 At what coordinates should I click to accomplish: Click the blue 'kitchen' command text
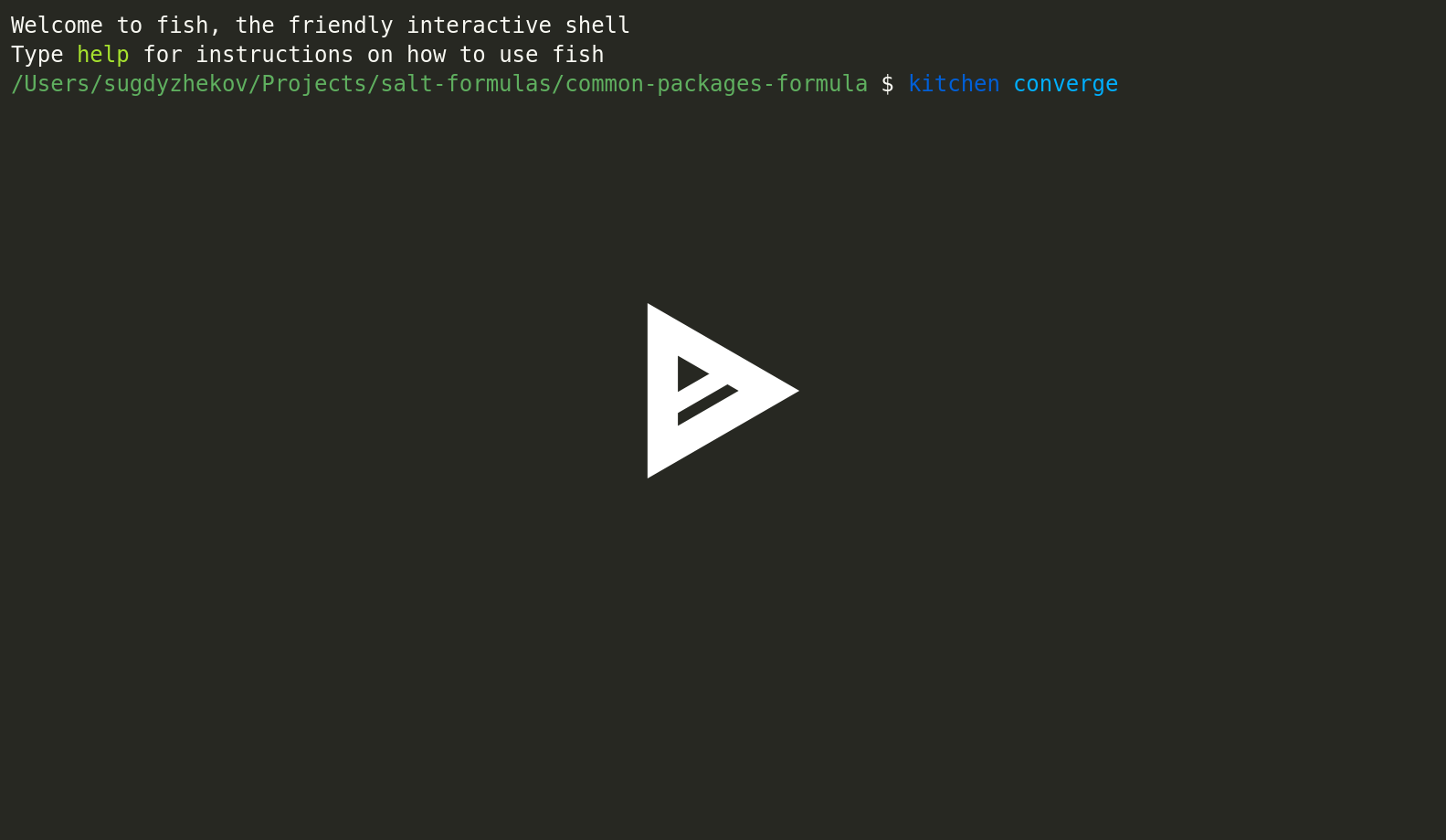954,84
